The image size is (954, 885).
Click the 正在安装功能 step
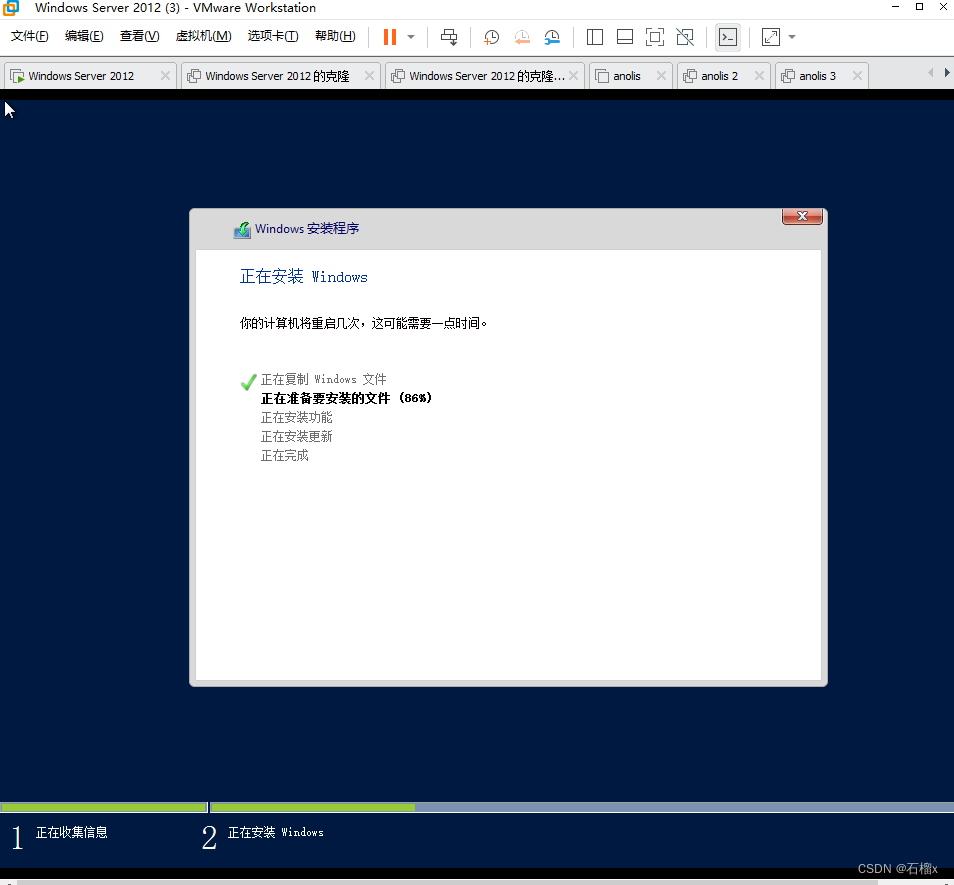[296, 417]
